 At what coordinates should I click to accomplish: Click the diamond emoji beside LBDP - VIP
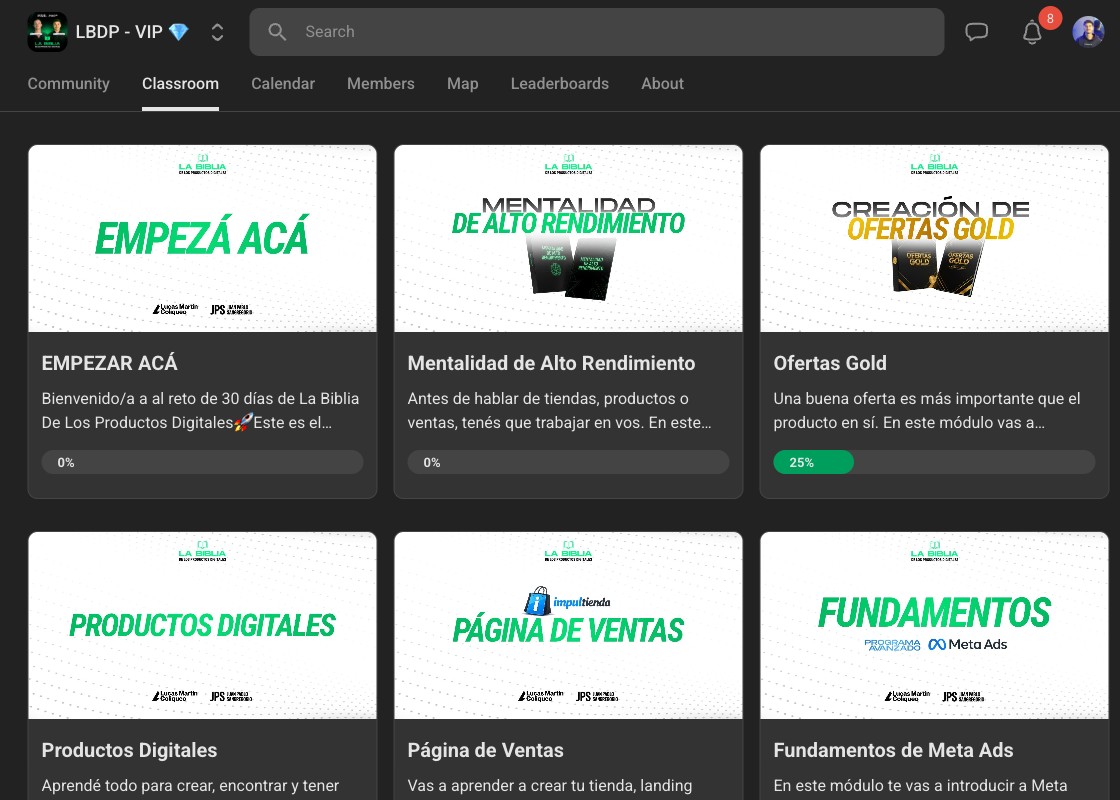point(178,31)
